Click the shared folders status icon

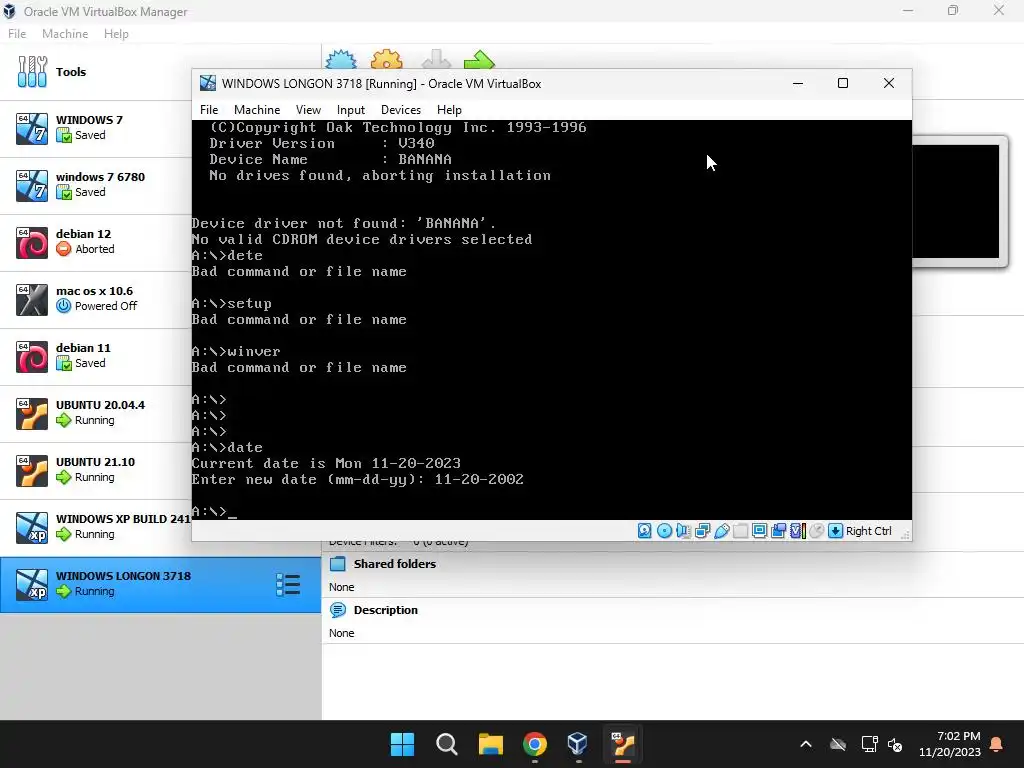point(741,531)
